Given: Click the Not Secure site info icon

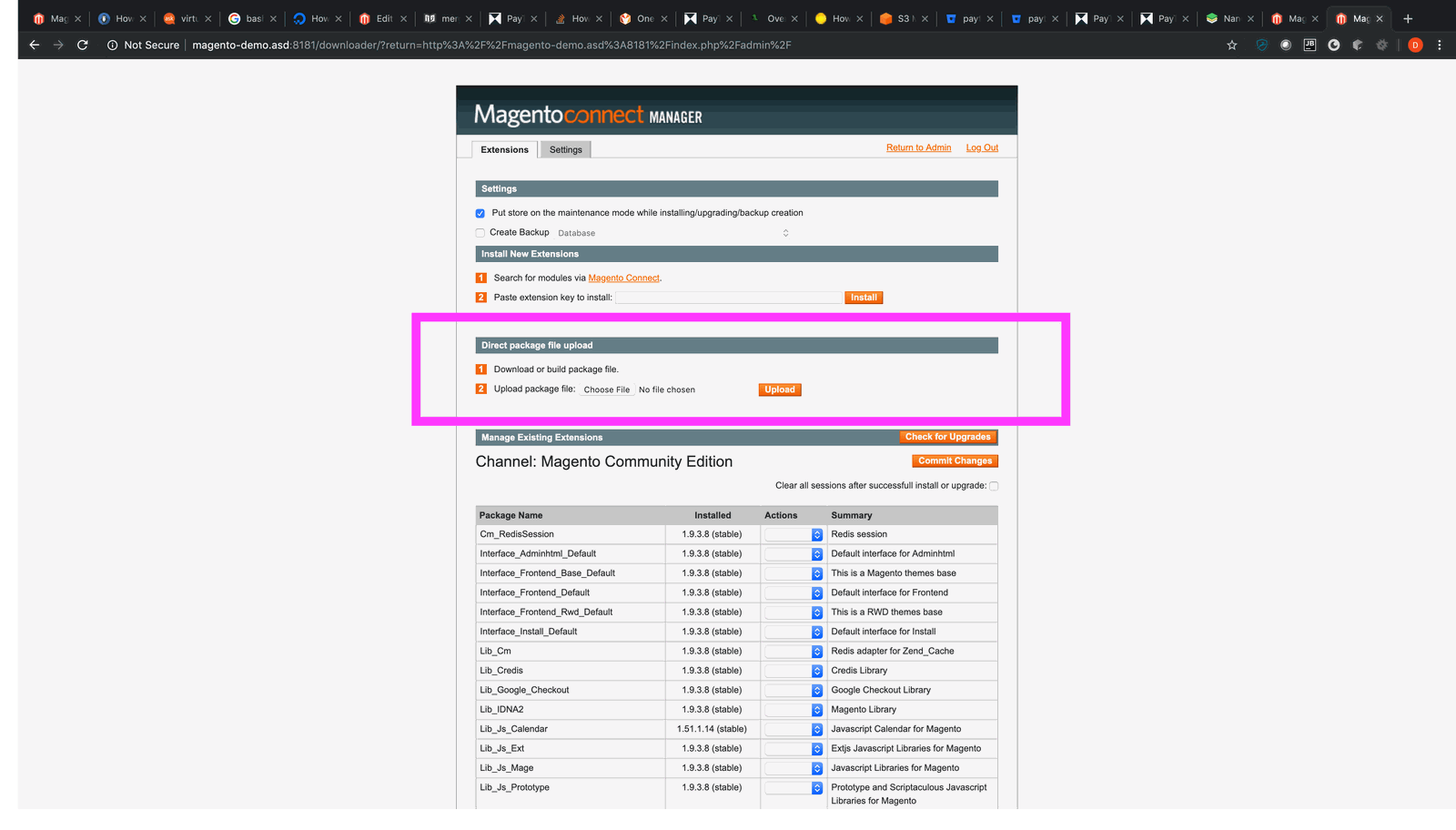Looking at the screenshot, I should [112, 45].
